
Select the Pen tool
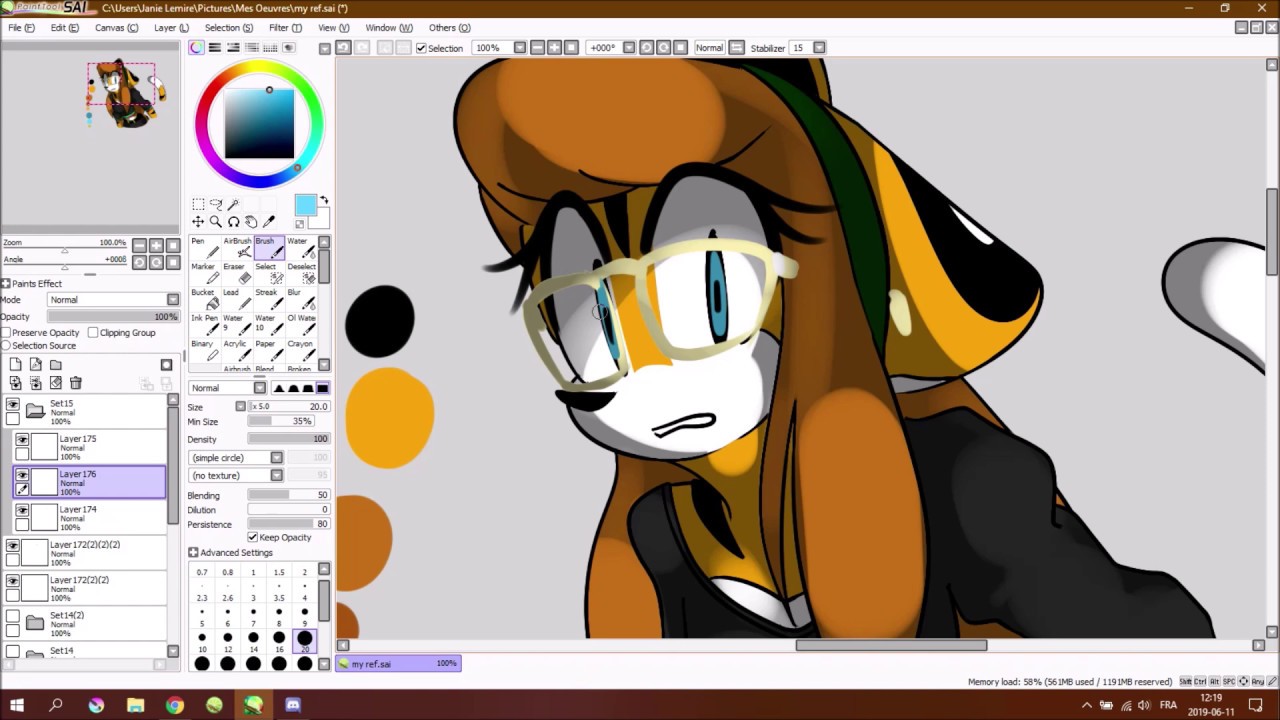[204, 248]
